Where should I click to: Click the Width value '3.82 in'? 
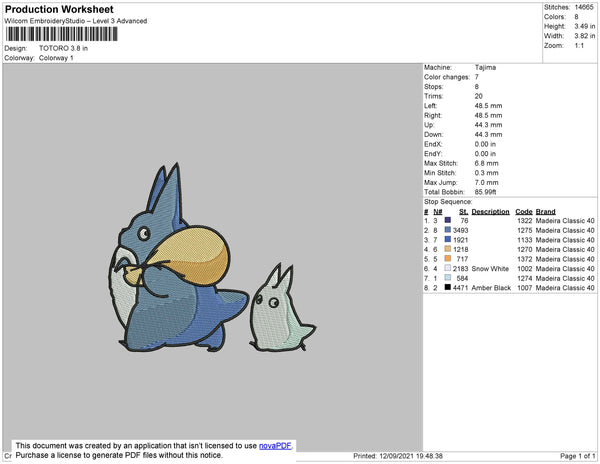click(x=584, y=36)
